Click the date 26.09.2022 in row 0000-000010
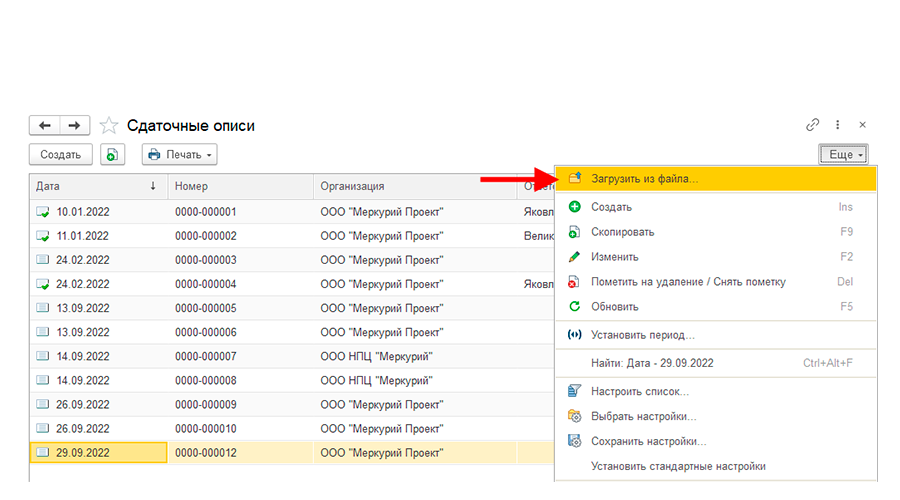The height and width of the screenshot is (500, 900). [x=98, y=429]
